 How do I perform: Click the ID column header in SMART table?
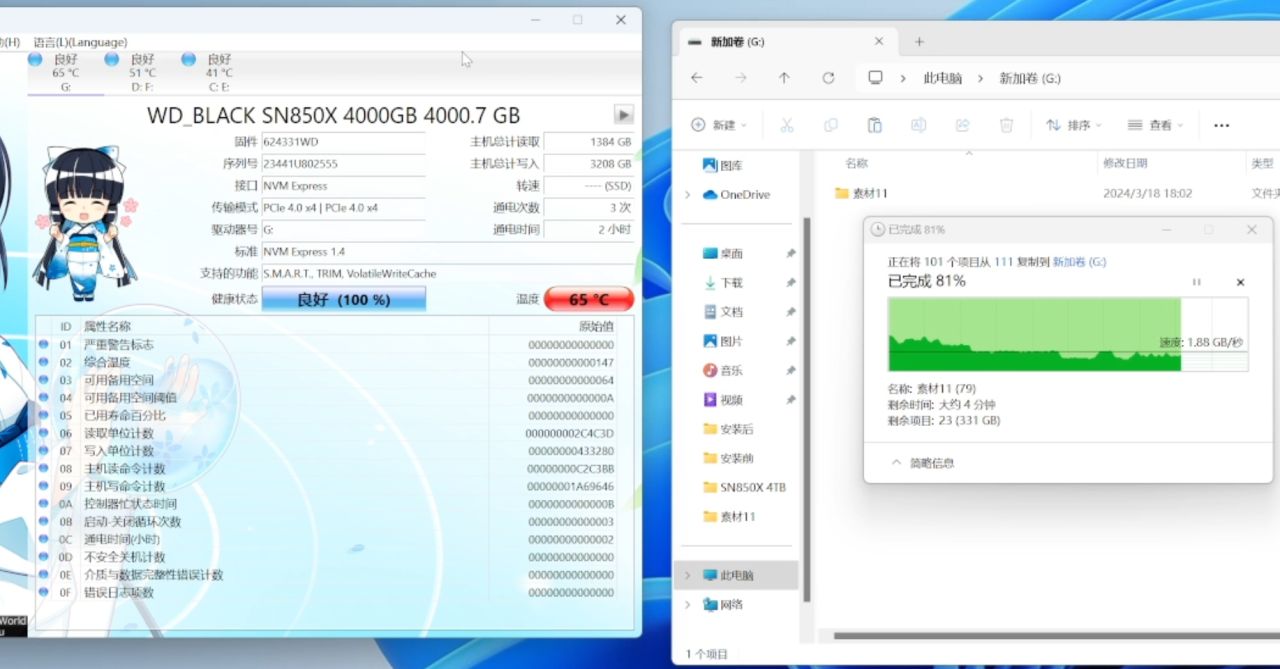[x=66, y=326]
